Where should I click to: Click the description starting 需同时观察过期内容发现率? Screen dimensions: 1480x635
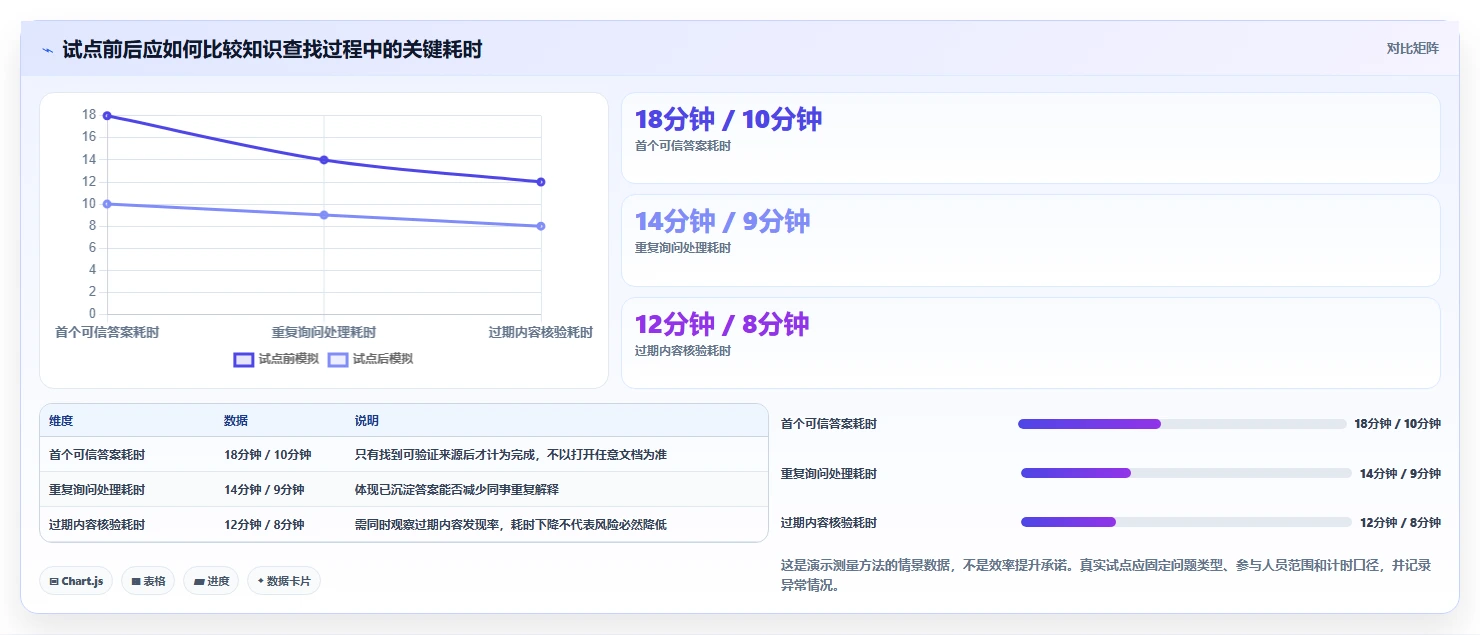coord(511,525)
